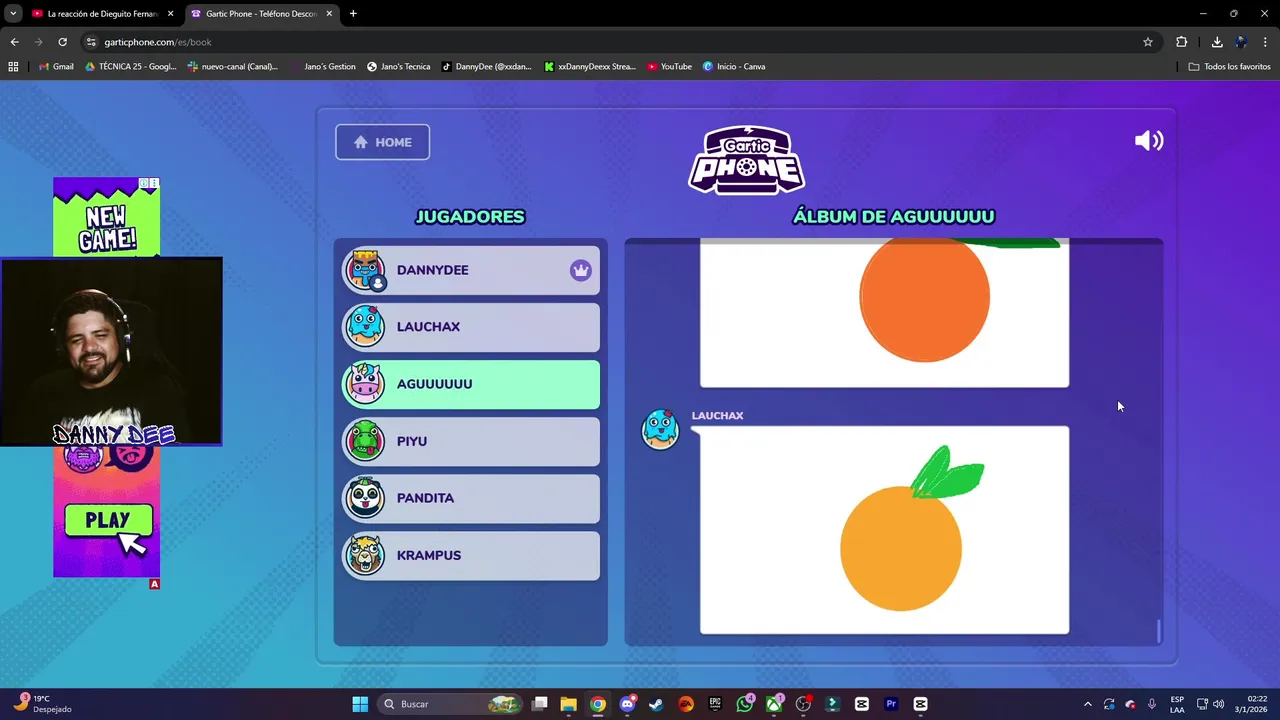The image size is (1280, 720).
Task: Open a new tab with the plus button
Action: click(353, 14)
